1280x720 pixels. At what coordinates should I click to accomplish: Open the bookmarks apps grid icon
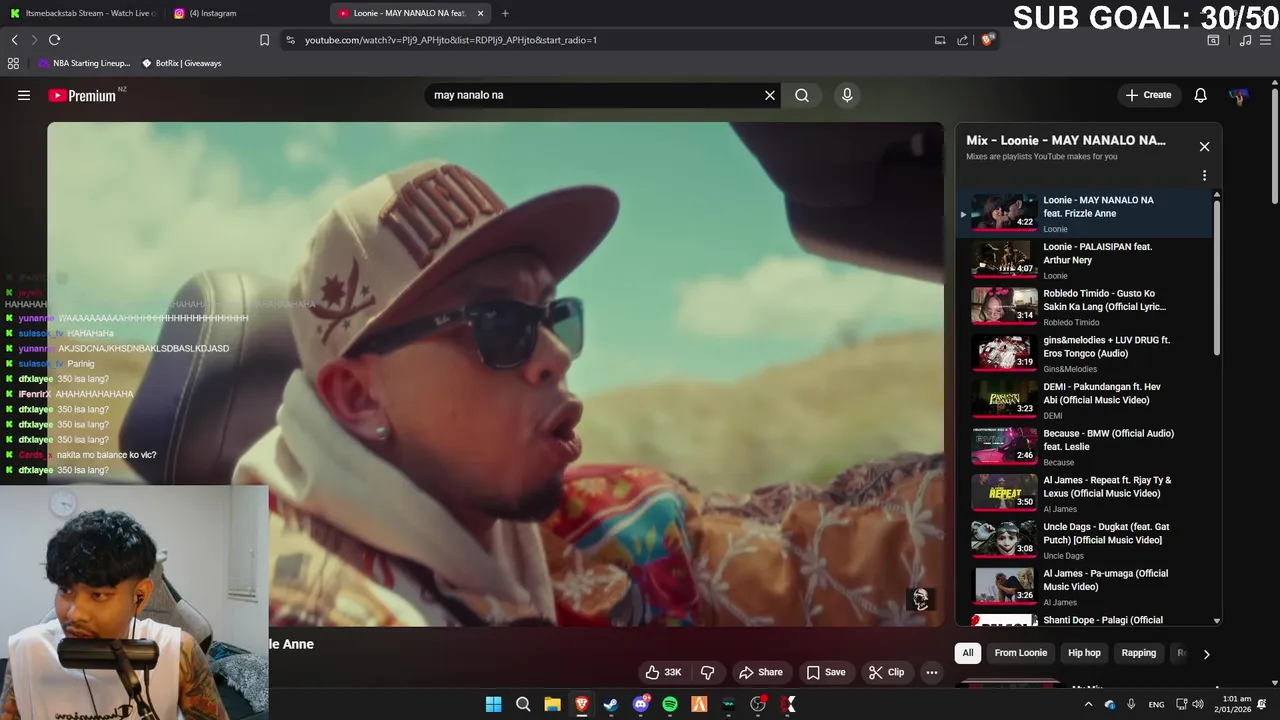(x=13, y=63)
